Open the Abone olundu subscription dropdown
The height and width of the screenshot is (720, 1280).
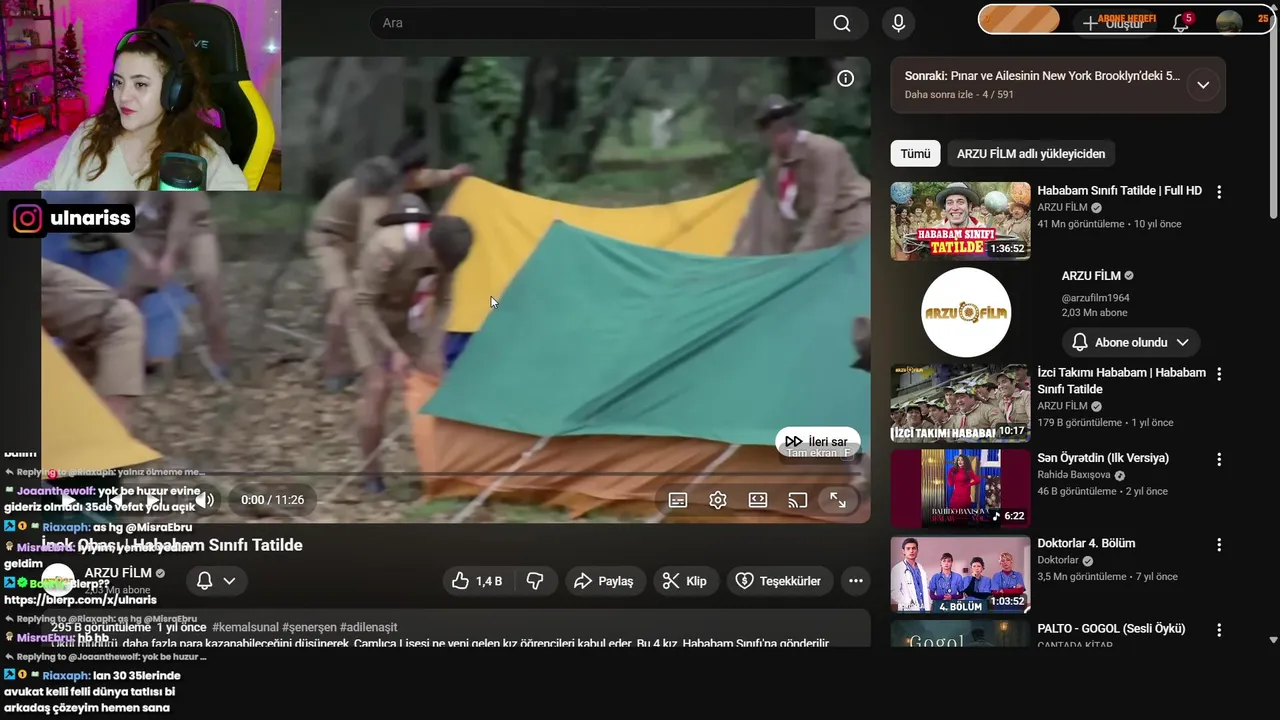pyautogui.click(x=1130, y=342)
